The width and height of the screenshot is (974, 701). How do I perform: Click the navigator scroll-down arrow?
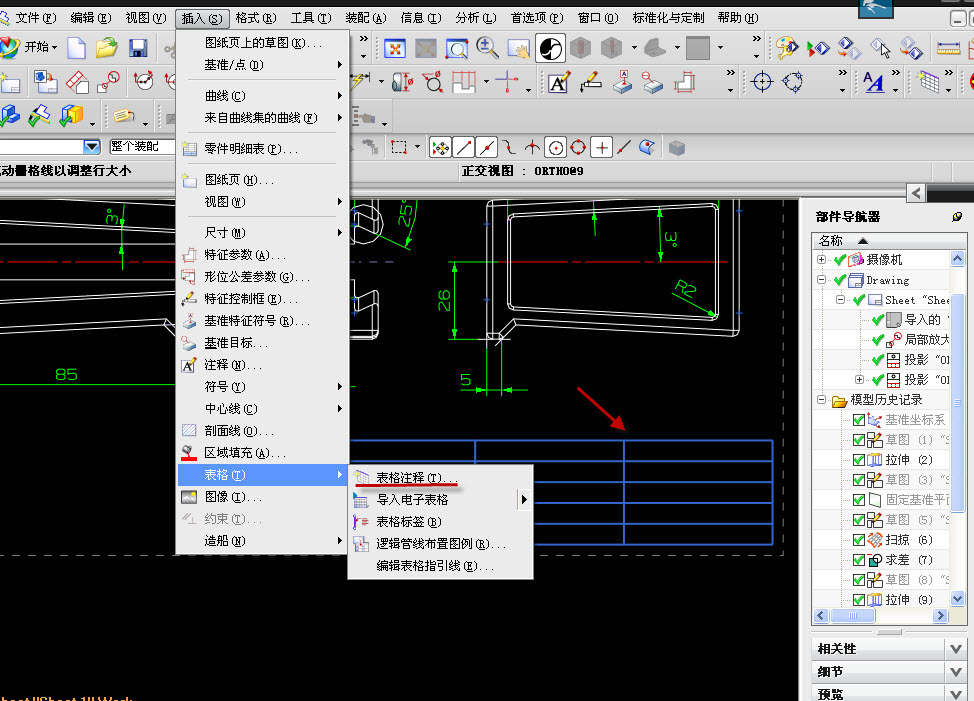(957, 599)
